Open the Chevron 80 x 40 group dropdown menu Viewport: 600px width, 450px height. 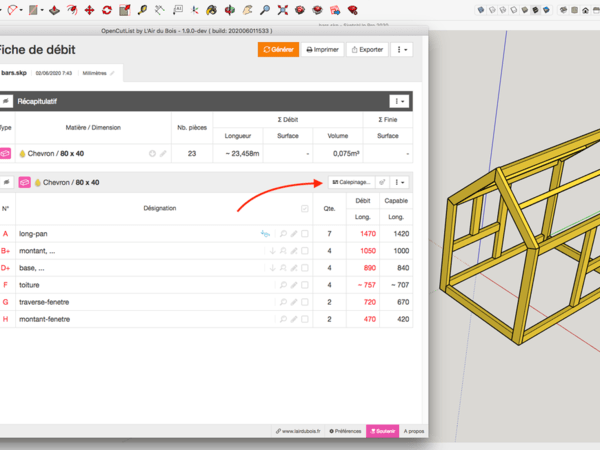click(400, 183)
